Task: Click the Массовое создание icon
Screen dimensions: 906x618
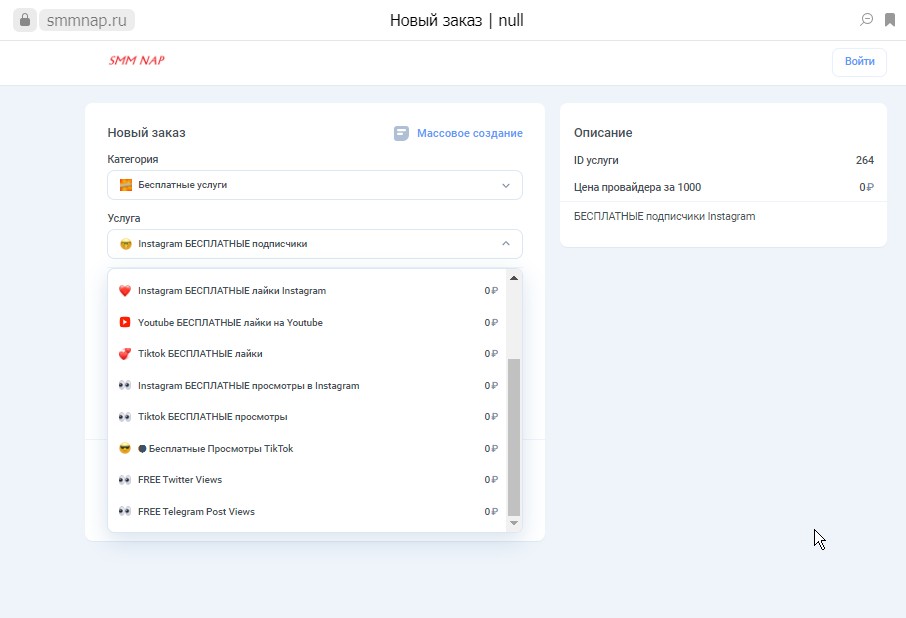Action: 401,133
